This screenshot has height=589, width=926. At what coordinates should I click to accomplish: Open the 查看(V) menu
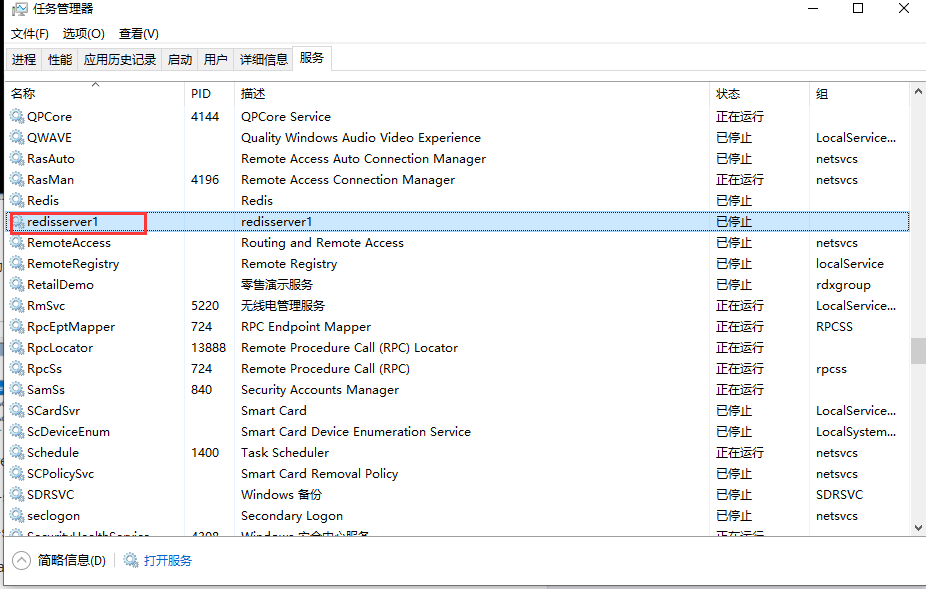coord(138,33)
